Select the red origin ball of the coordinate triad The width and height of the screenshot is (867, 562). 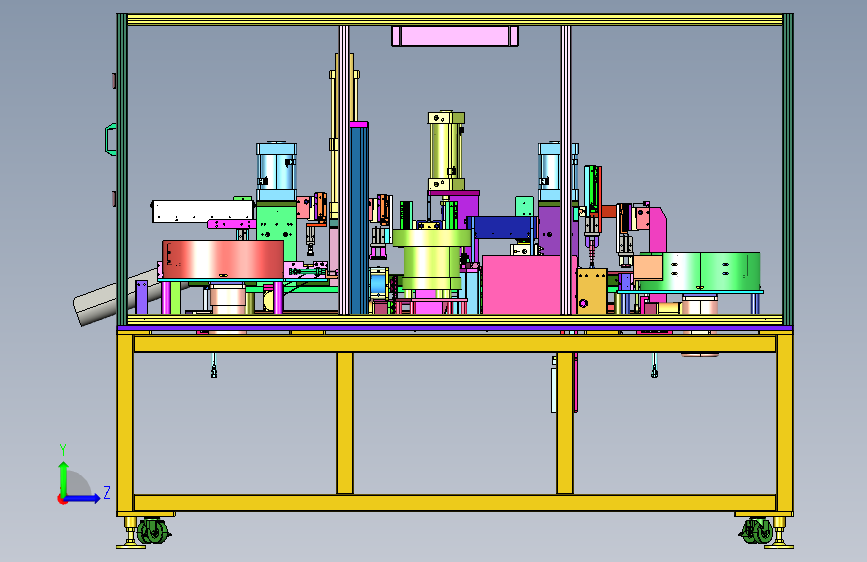(61, 499)
